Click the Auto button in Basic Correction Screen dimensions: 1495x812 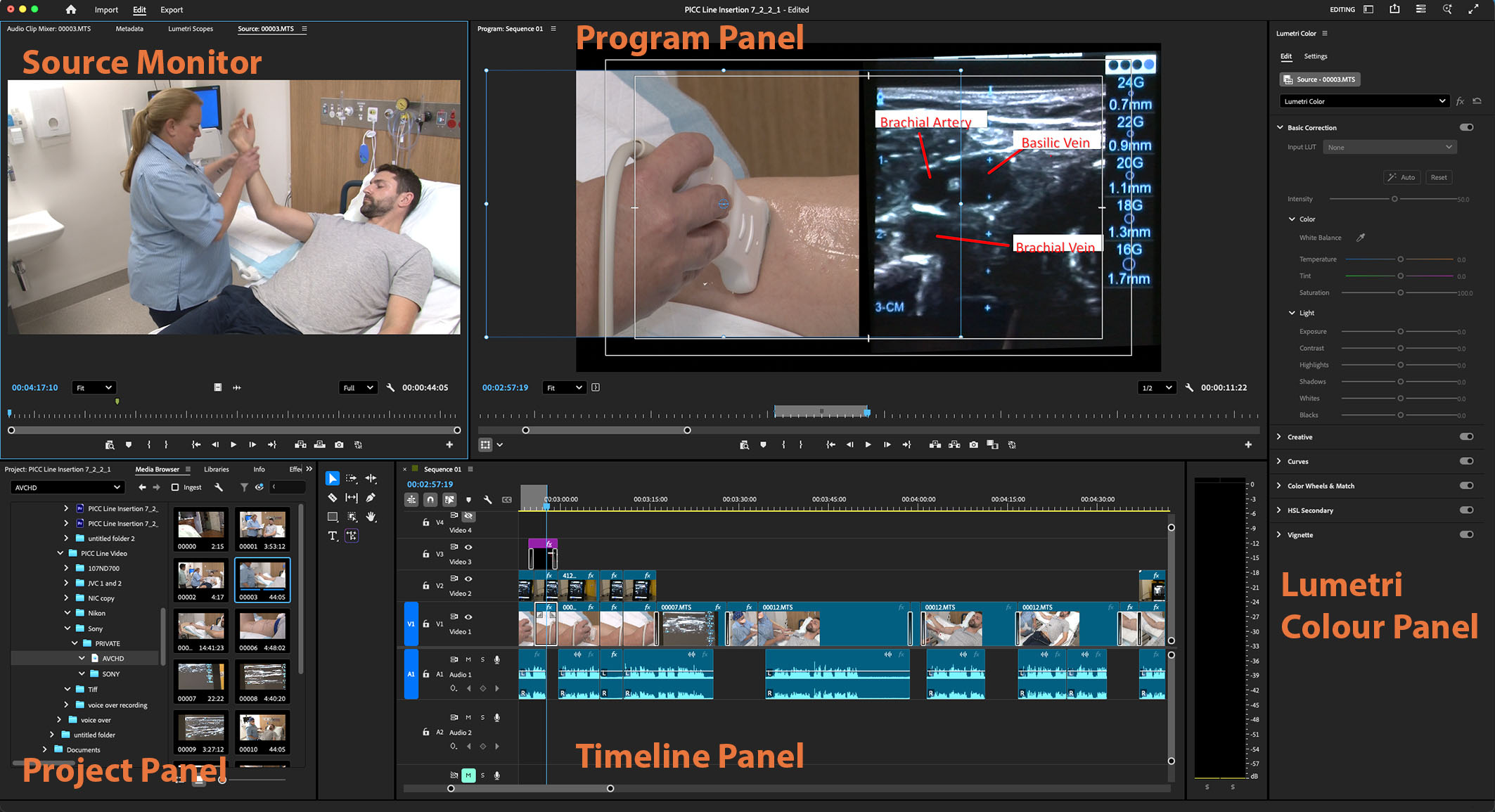click(x=1402, y=177)
